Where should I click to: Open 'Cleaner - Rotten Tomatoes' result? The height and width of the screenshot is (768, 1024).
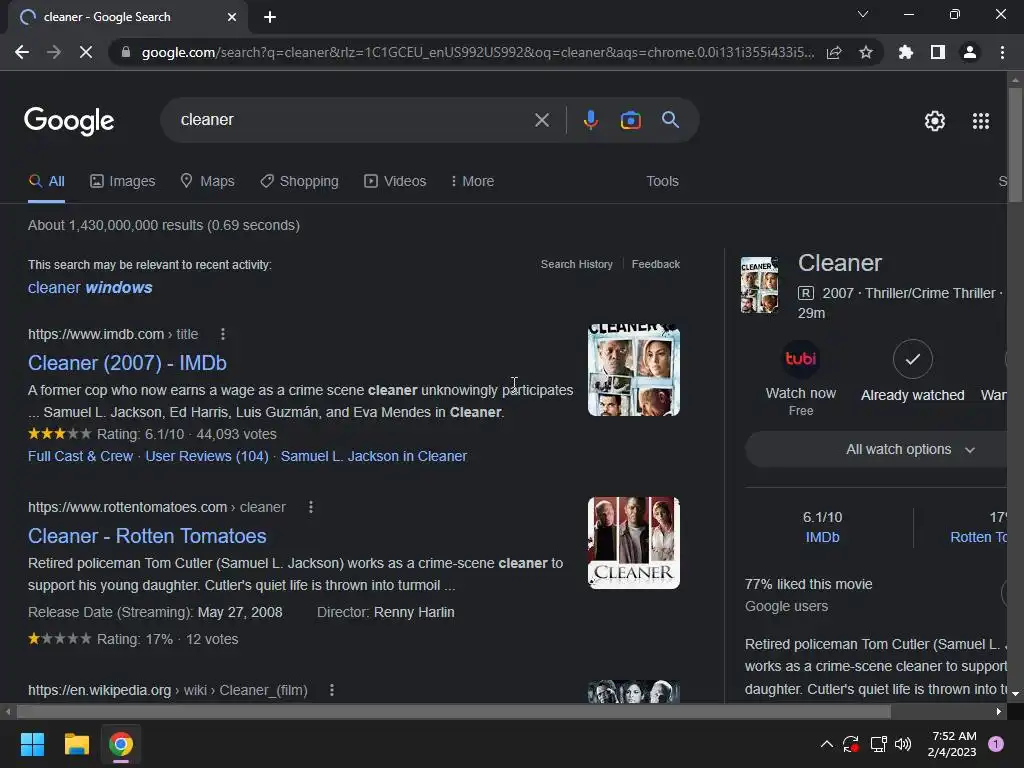click(147, 536)
